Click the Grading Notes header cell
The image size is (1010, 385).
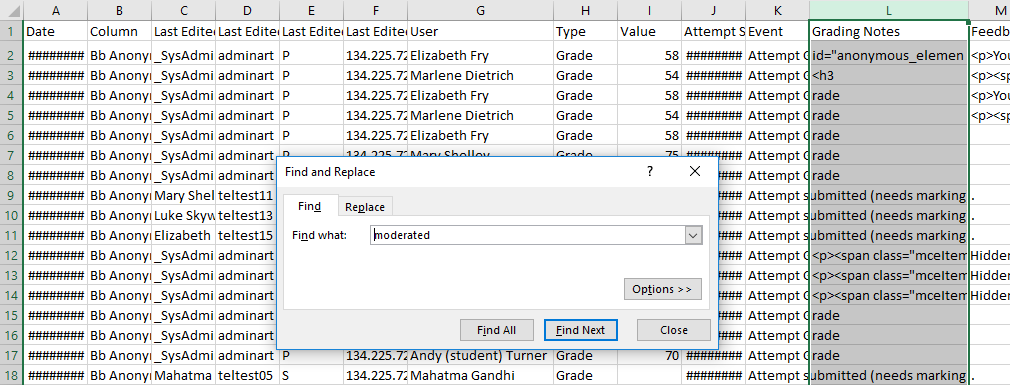point(888,32)
